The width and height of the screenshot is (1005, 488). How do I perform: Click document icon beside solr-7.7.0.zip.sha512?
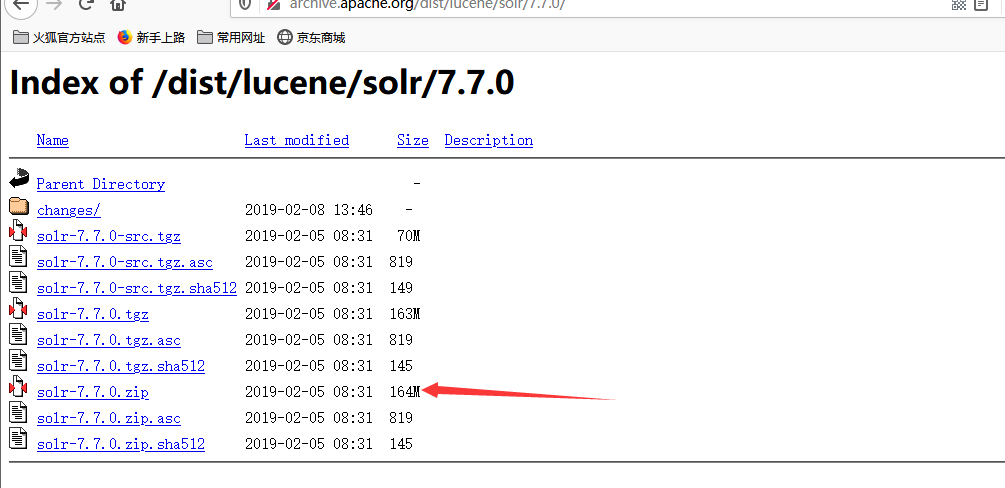[19, 439]
